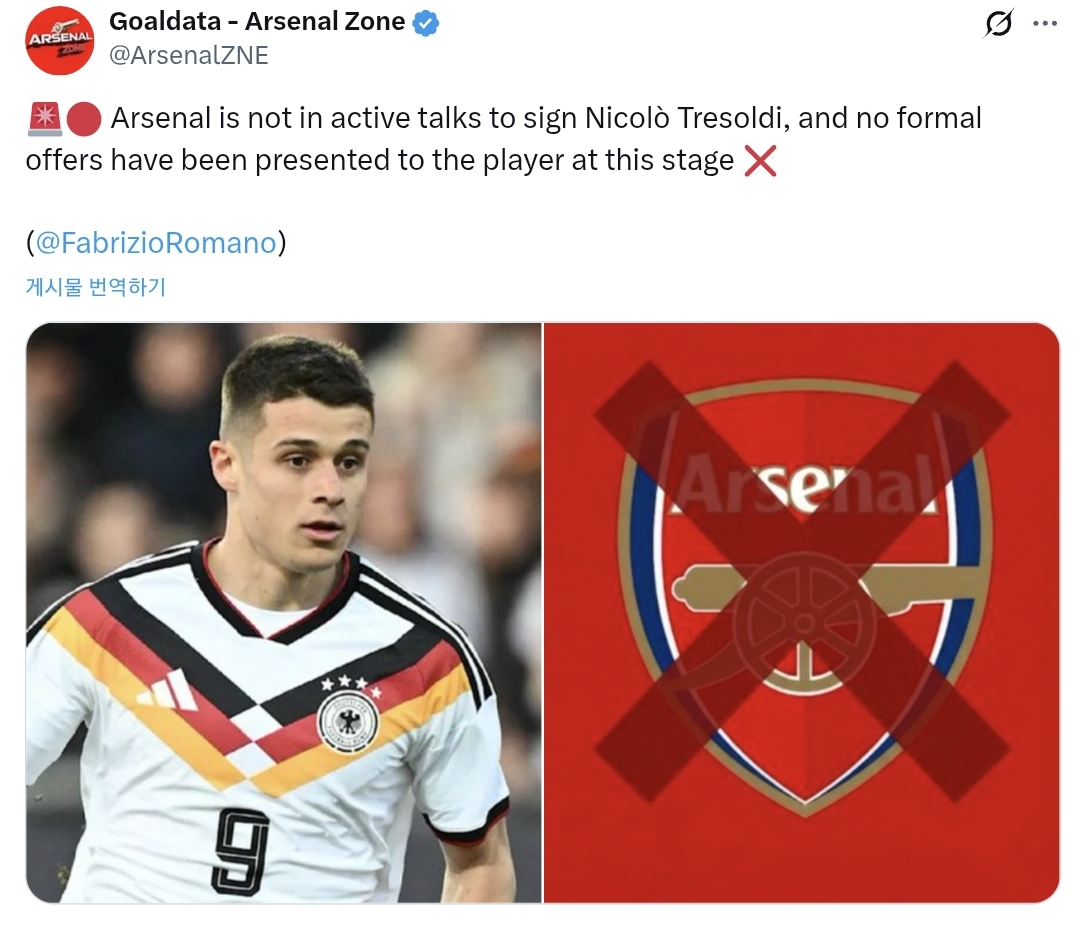Viewport: 1079px width, 925px height.
Task: Open the Grok explain-post icon
Action: click(998, 23)
